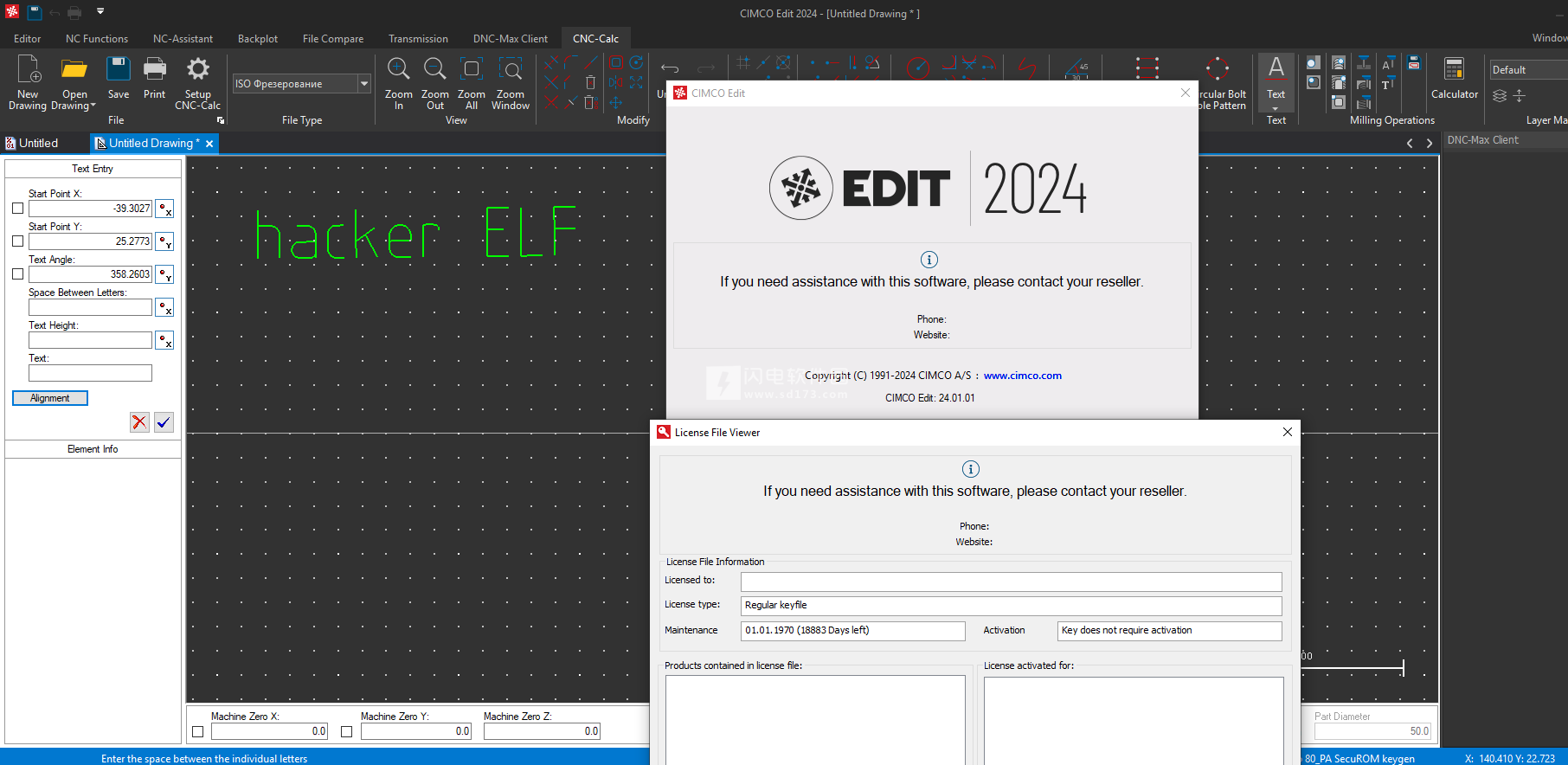Select the rectangular hole pattern tool
Image resolution: width=1568 pixels, height=765 pixels.
click(x=1147, y=67)
